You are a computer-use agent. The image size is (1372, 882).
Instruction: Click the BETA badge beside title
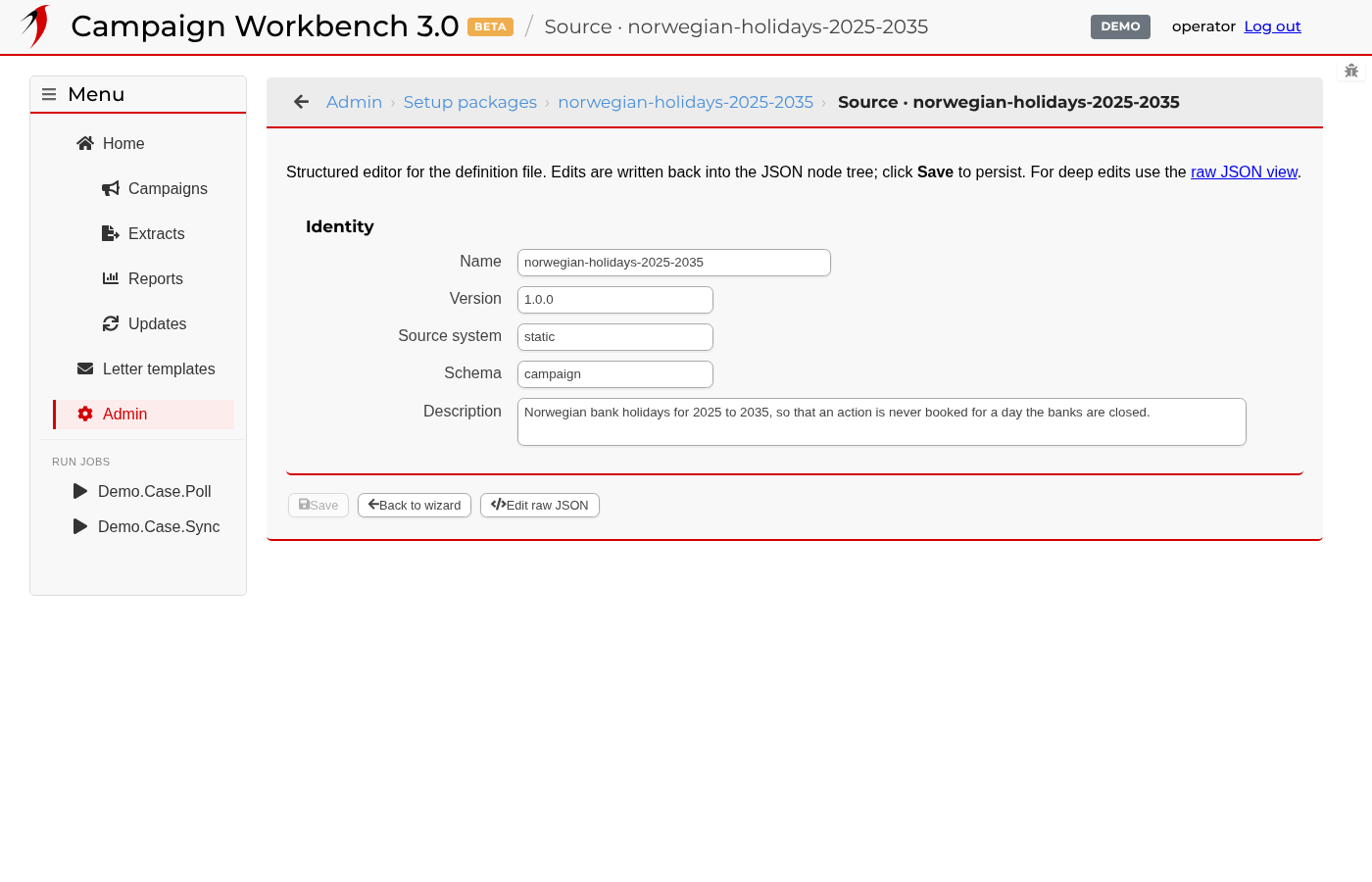click(490, 26)
